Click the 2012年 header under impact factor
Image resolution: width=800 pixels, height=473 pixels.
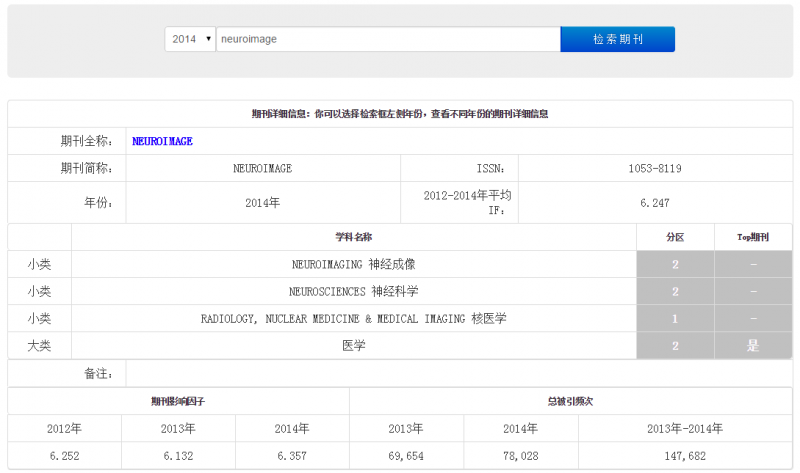(x=64, y=429)
